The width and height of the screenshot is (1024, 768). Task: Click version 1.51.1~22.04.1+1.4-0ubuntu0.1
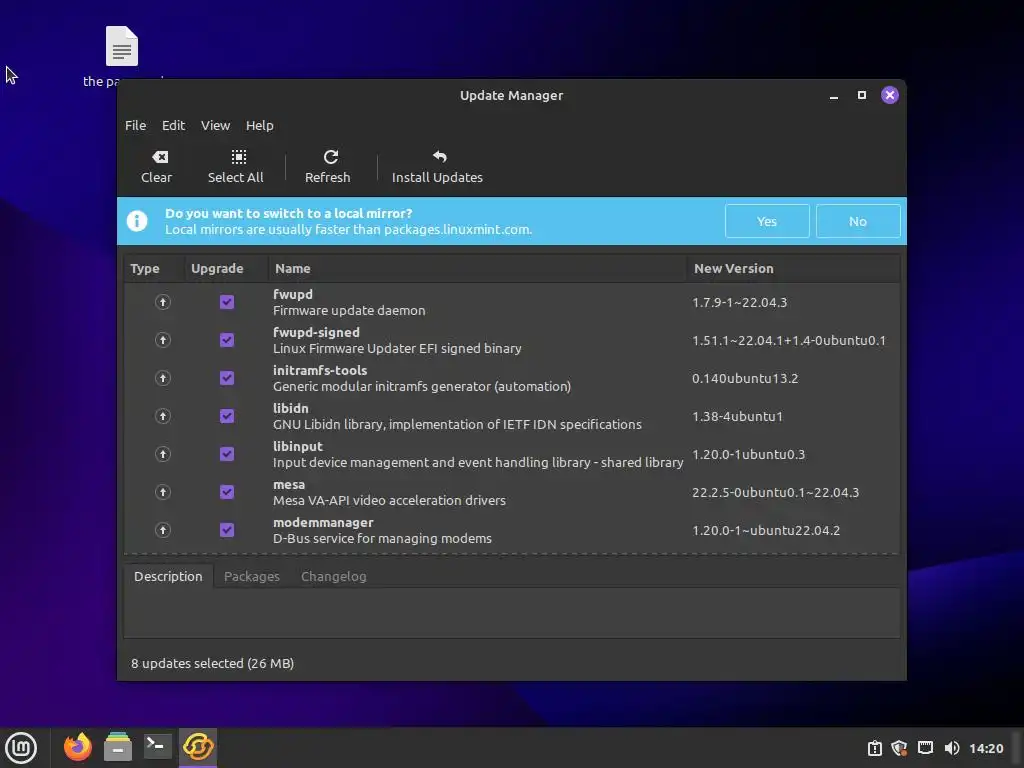[x=789, y=340]
